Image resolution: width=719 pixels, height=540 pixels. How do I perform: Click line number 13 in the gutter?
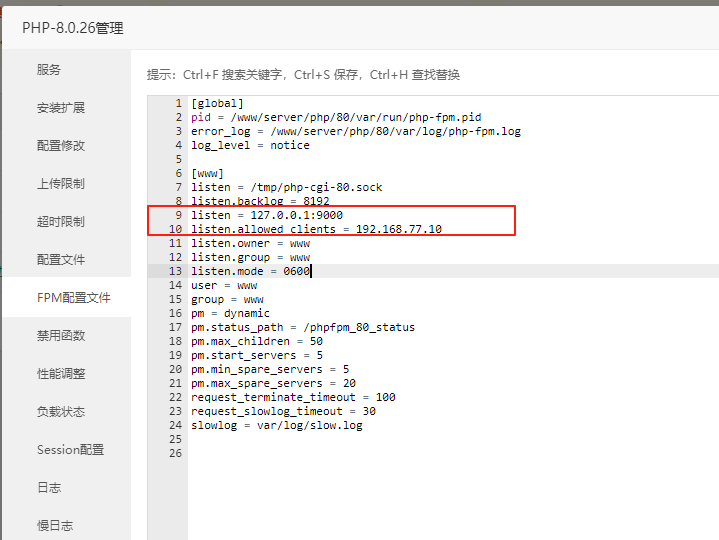pos(177,271)
